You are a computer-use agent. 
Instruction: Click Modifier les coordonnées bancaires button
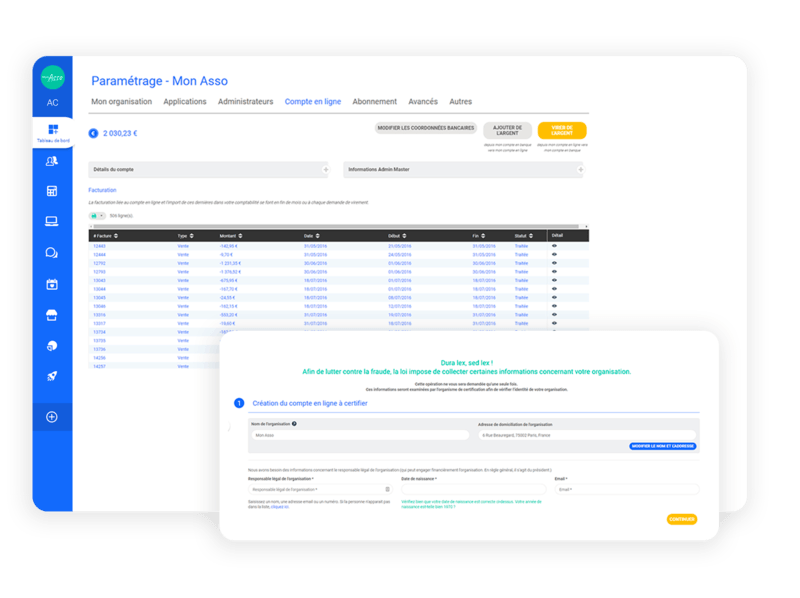click(425, 128)
